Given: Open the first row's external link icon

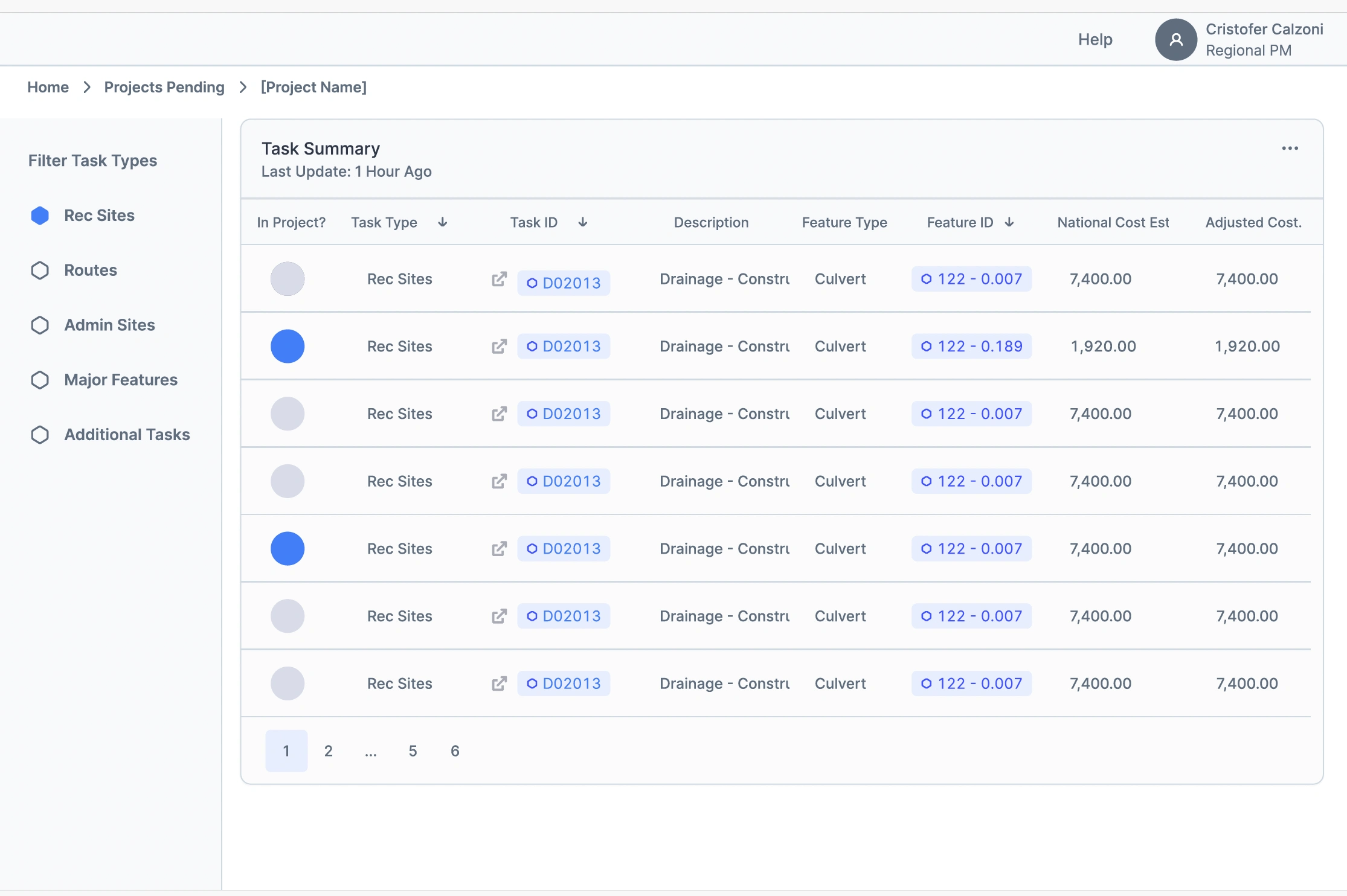Looking at the screenshot, I should (499, 279).
